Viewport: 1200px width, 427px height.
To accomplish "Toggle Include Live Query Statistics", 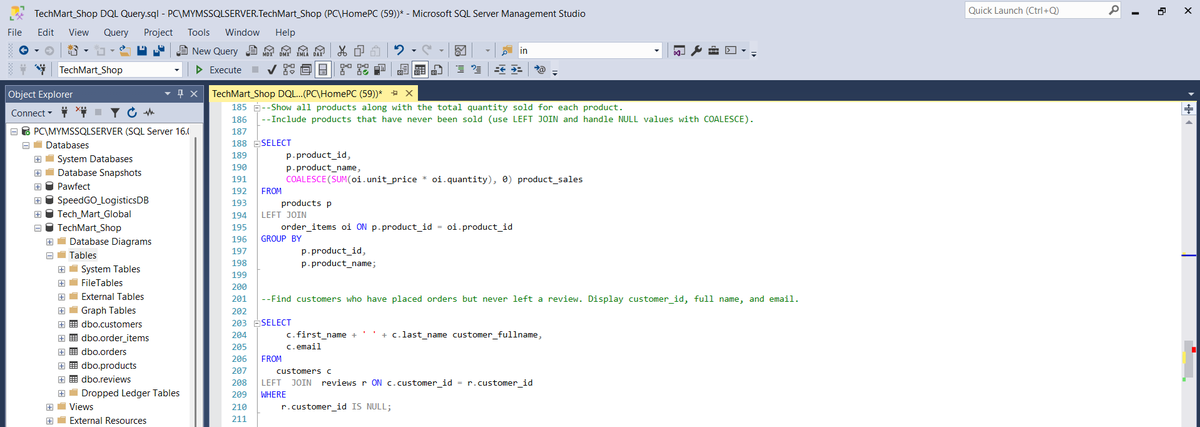I will (363, 70).
